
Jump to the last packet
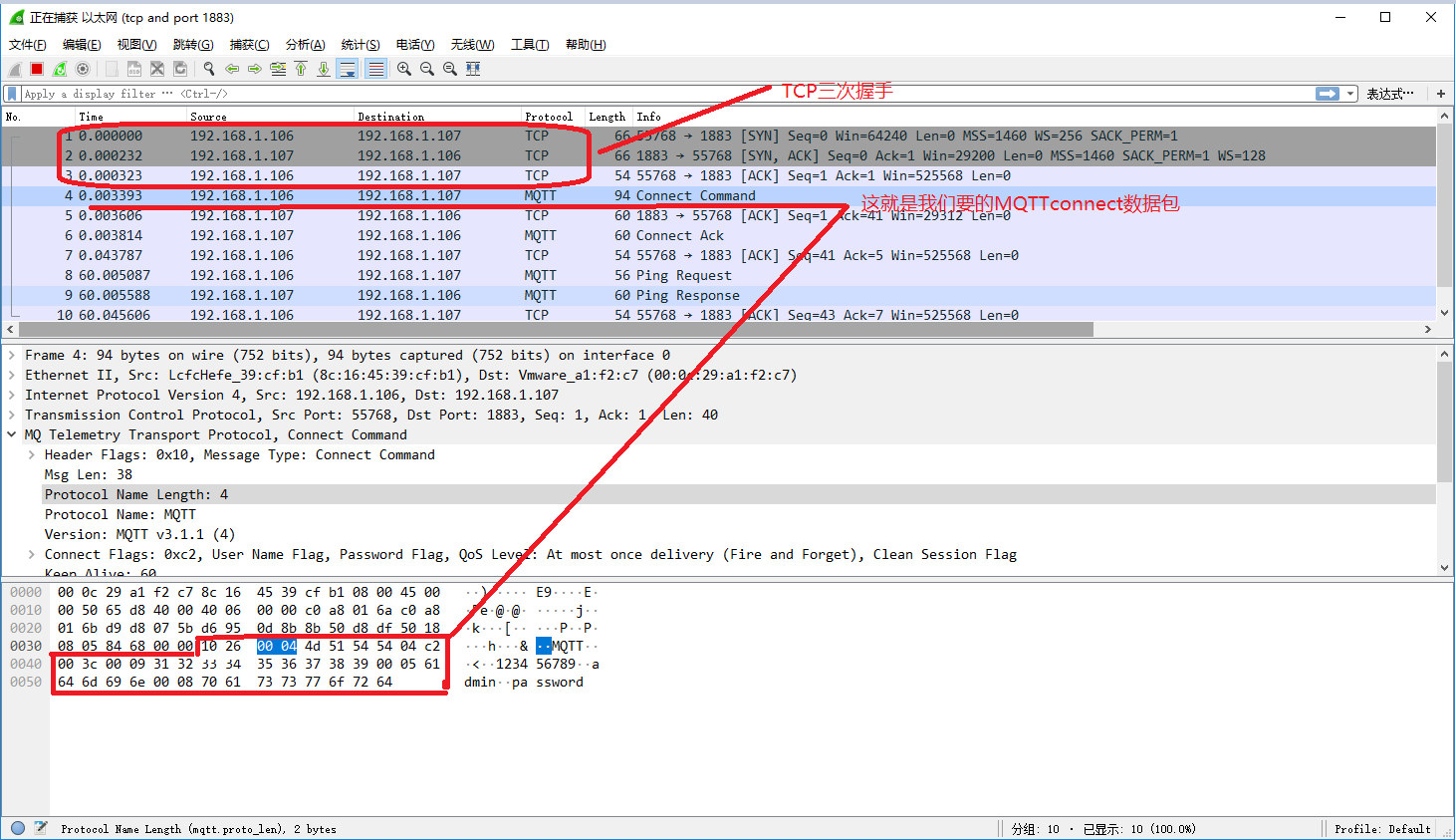click(x=324, y=69)
